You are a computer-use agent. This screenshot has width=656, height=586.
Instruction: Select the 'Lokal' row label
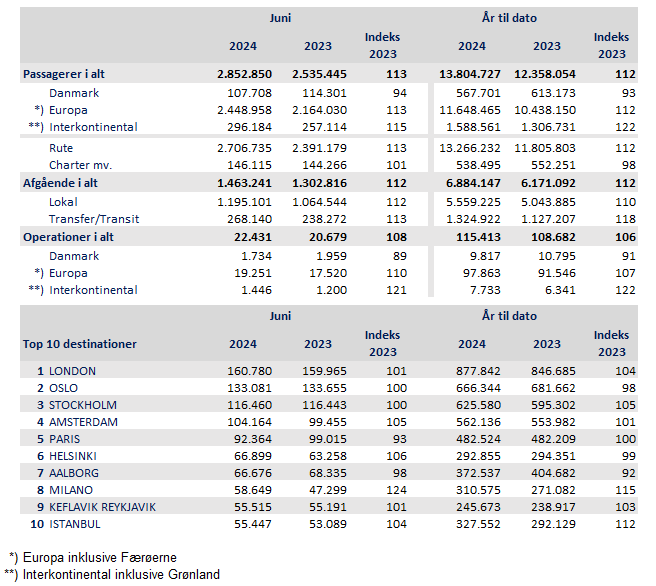click(x=65, y=202)
